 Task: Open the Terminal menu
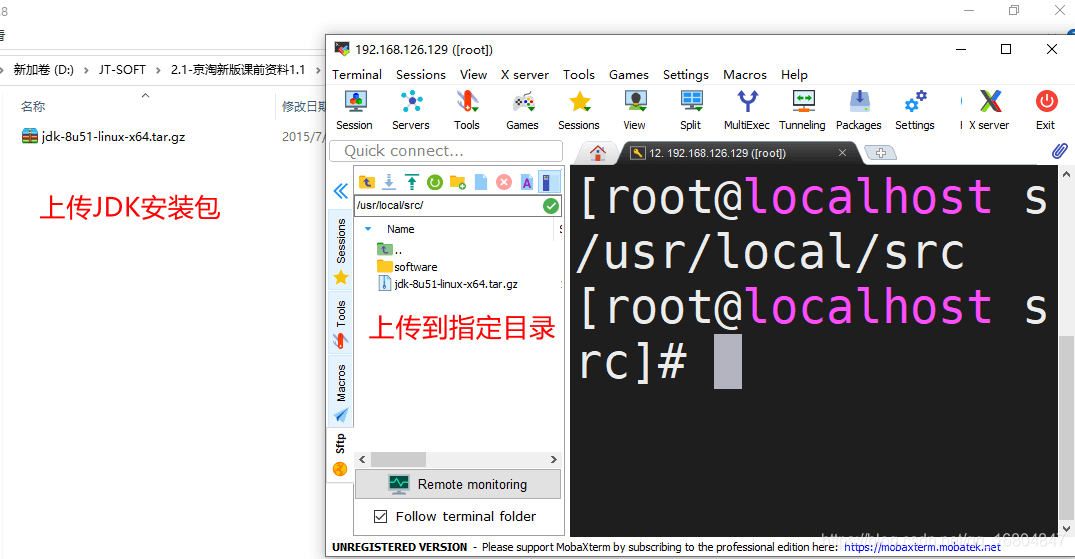click(x=357, y=75)
